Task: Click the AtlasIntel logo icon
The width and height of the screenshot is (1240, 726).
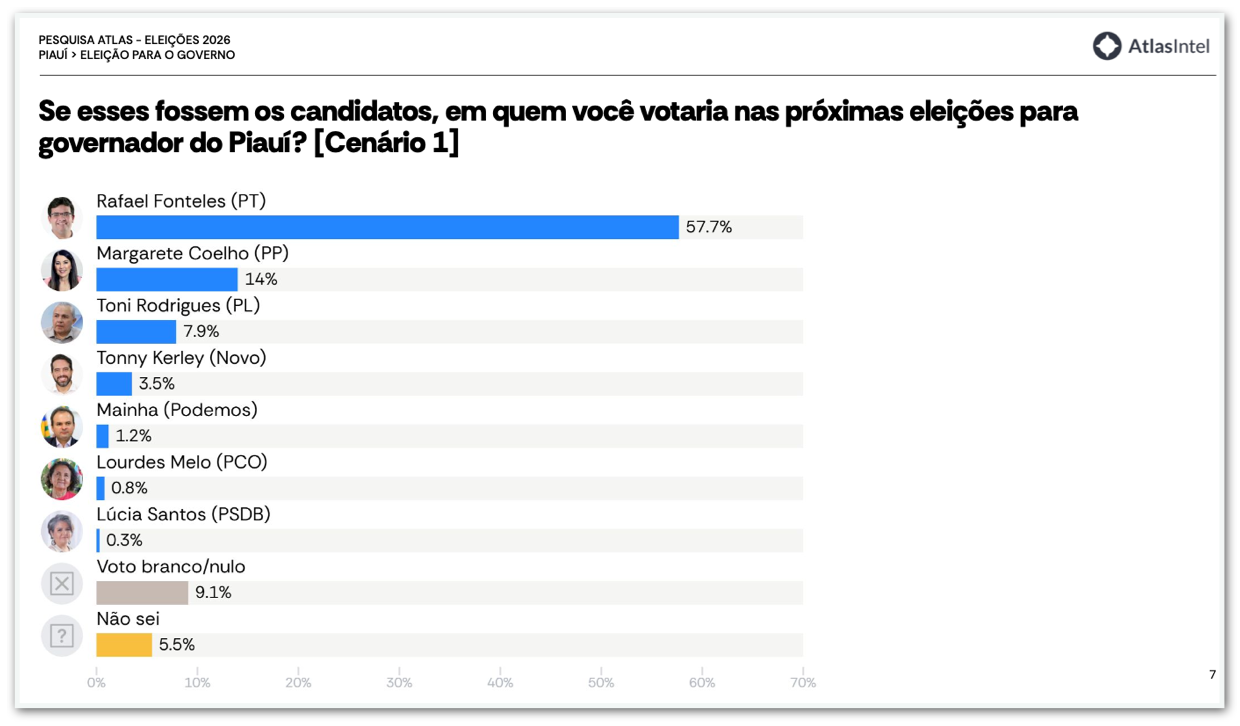Action: 1106,46
